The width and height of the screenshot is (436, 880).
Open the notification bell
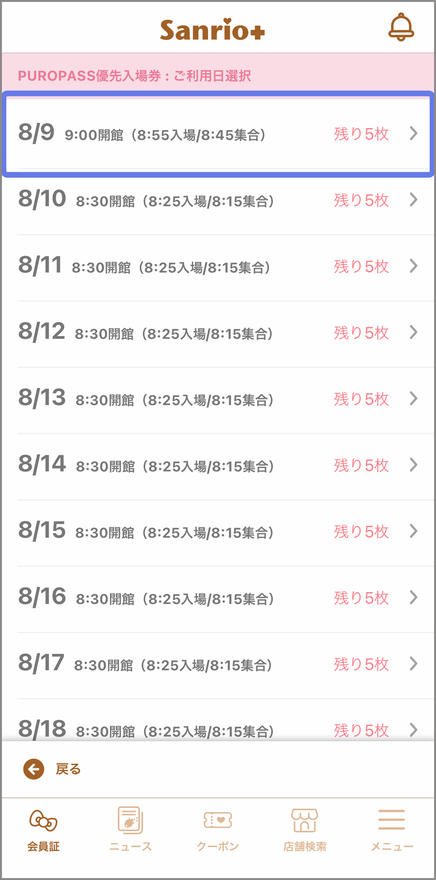tap(401, 27)
